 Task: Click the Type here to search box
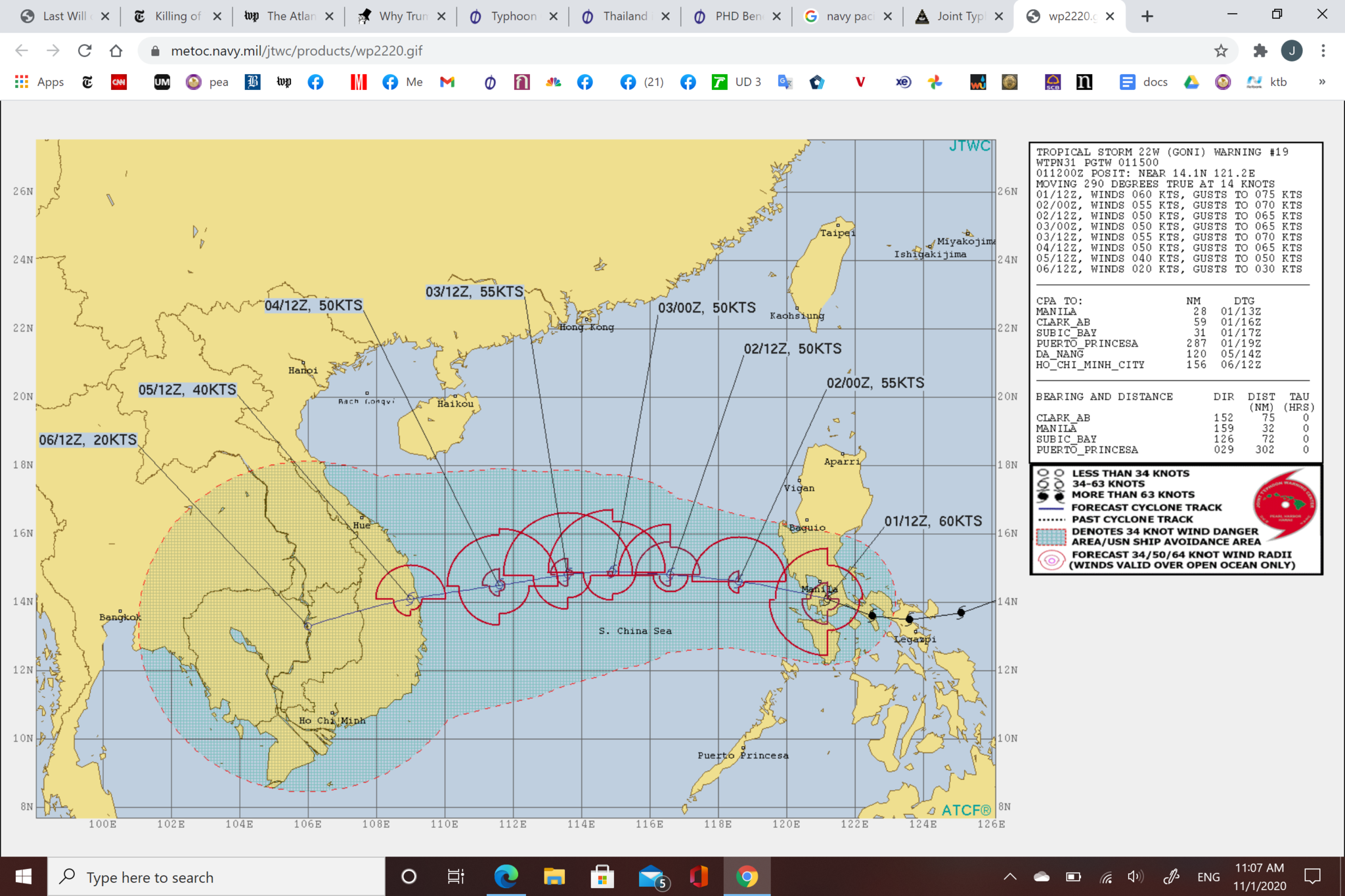(x=216, y=877)
